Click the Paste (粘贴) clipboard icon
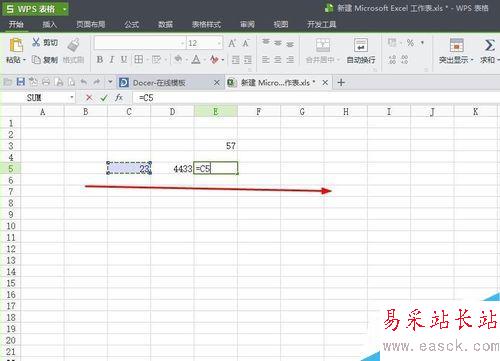The width and height of the screenshot is (500, 361). pyautogui.click(x=16, y=45)
